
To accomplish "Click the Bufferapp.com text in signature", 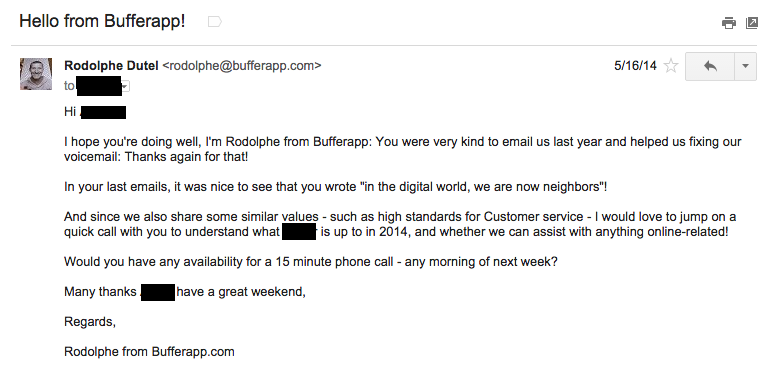I will (x=193, y=352).
